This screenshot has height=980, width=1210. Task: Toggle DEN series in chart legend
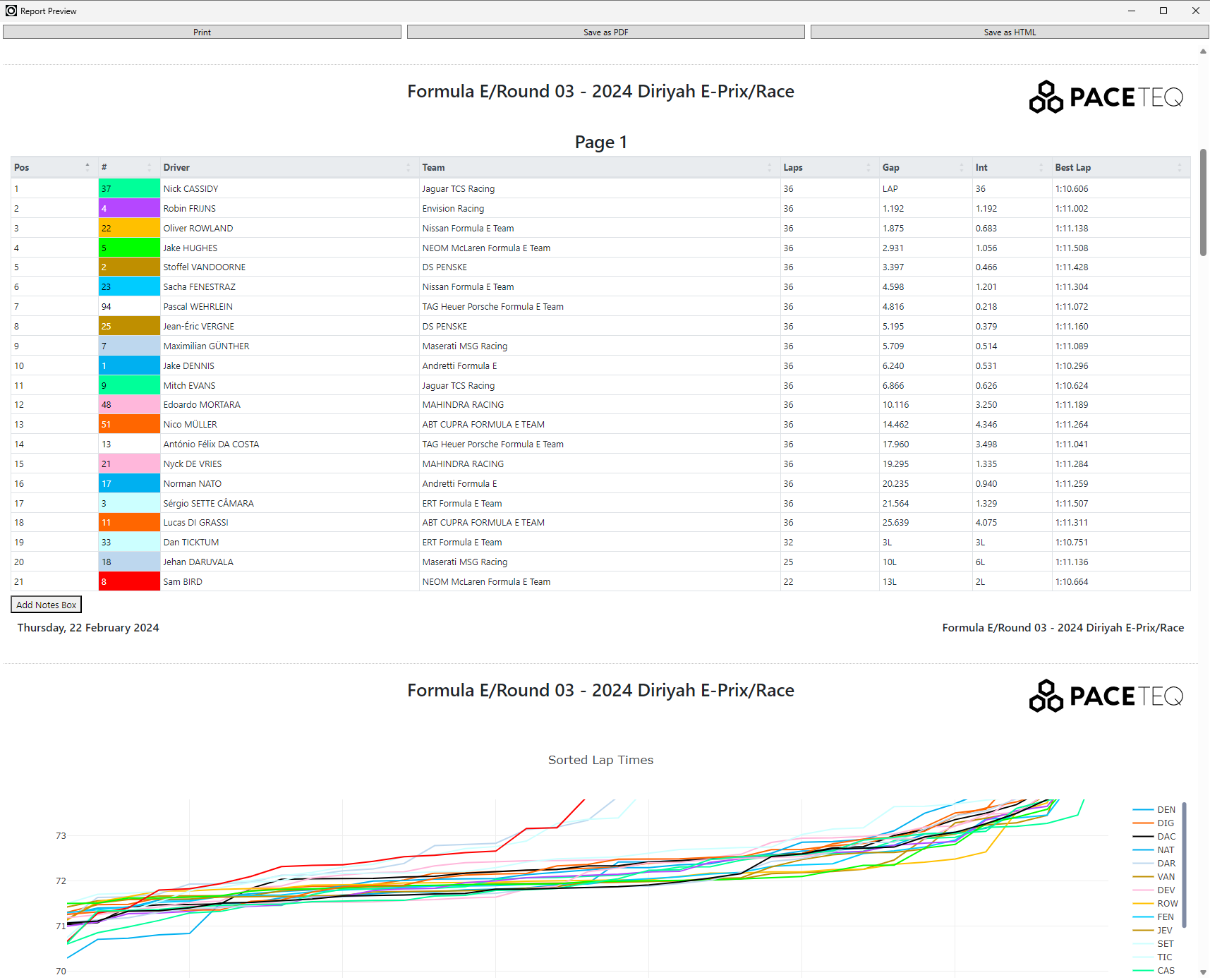tap(1154, 810)
